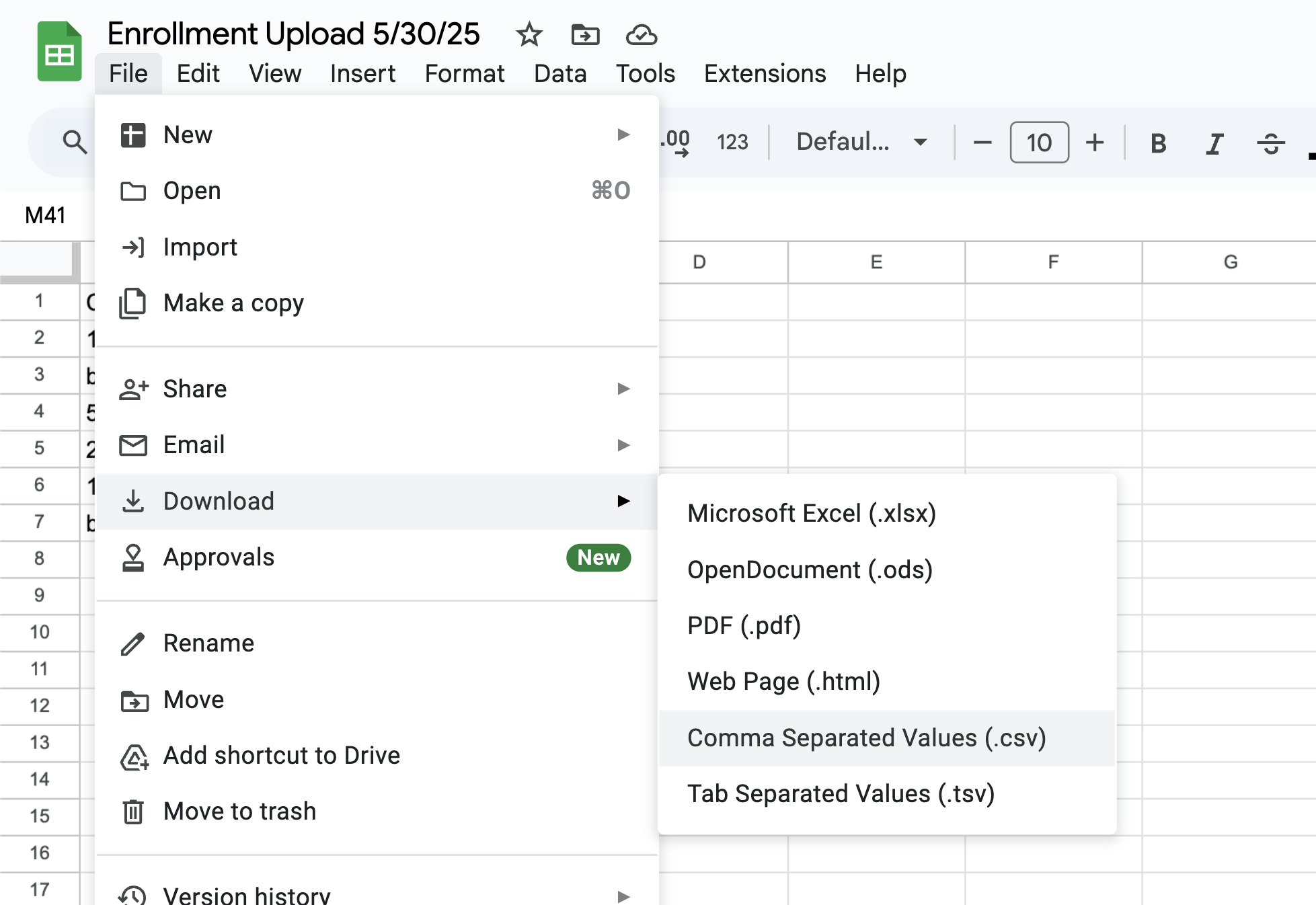
Task: Decrease font size with minus button
Action: [982, 143]
